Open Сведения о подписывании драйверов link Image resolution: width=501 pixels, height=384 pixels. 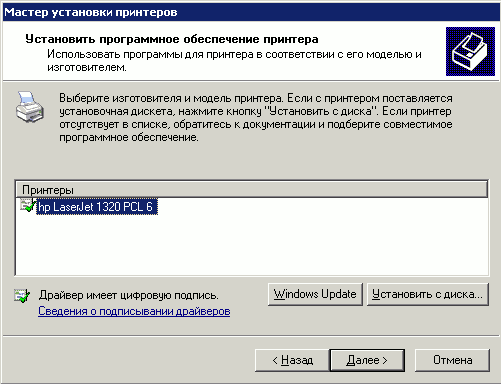pos(134,311)
